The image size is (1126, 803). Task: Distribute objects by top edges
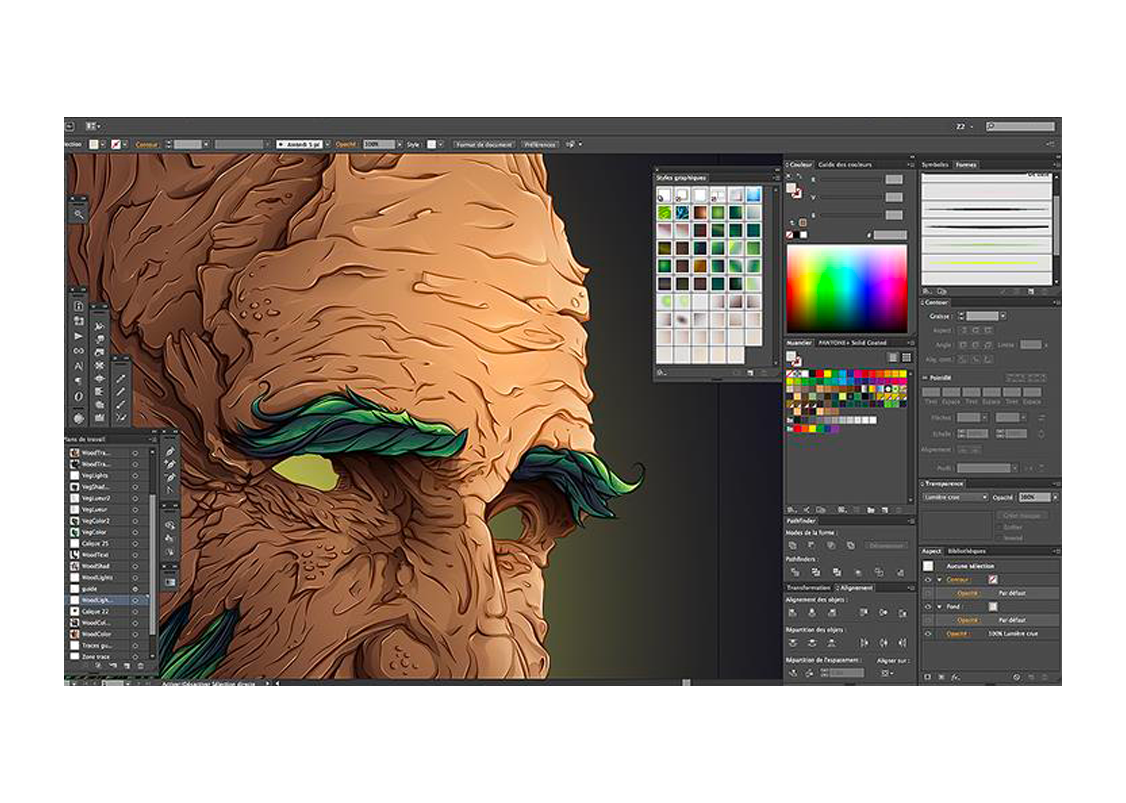[x=793, y=643]
